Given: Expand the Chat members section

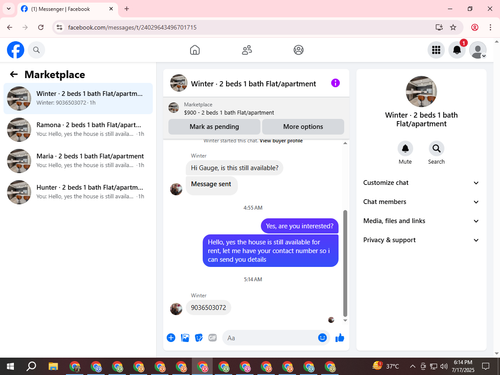Looking at the screenshot, I should click(421, 202).
